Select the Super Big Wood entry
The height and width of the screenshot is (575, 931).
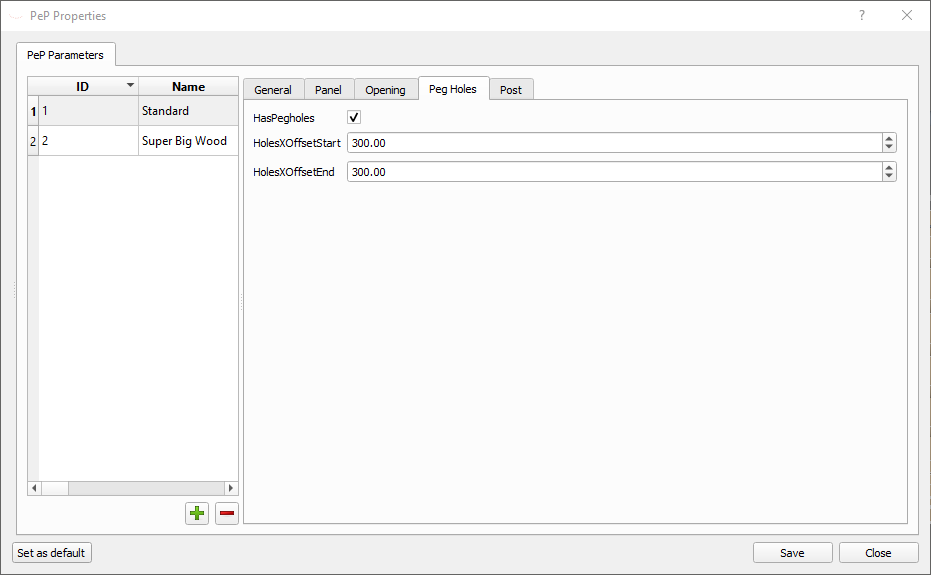[184, 141]
